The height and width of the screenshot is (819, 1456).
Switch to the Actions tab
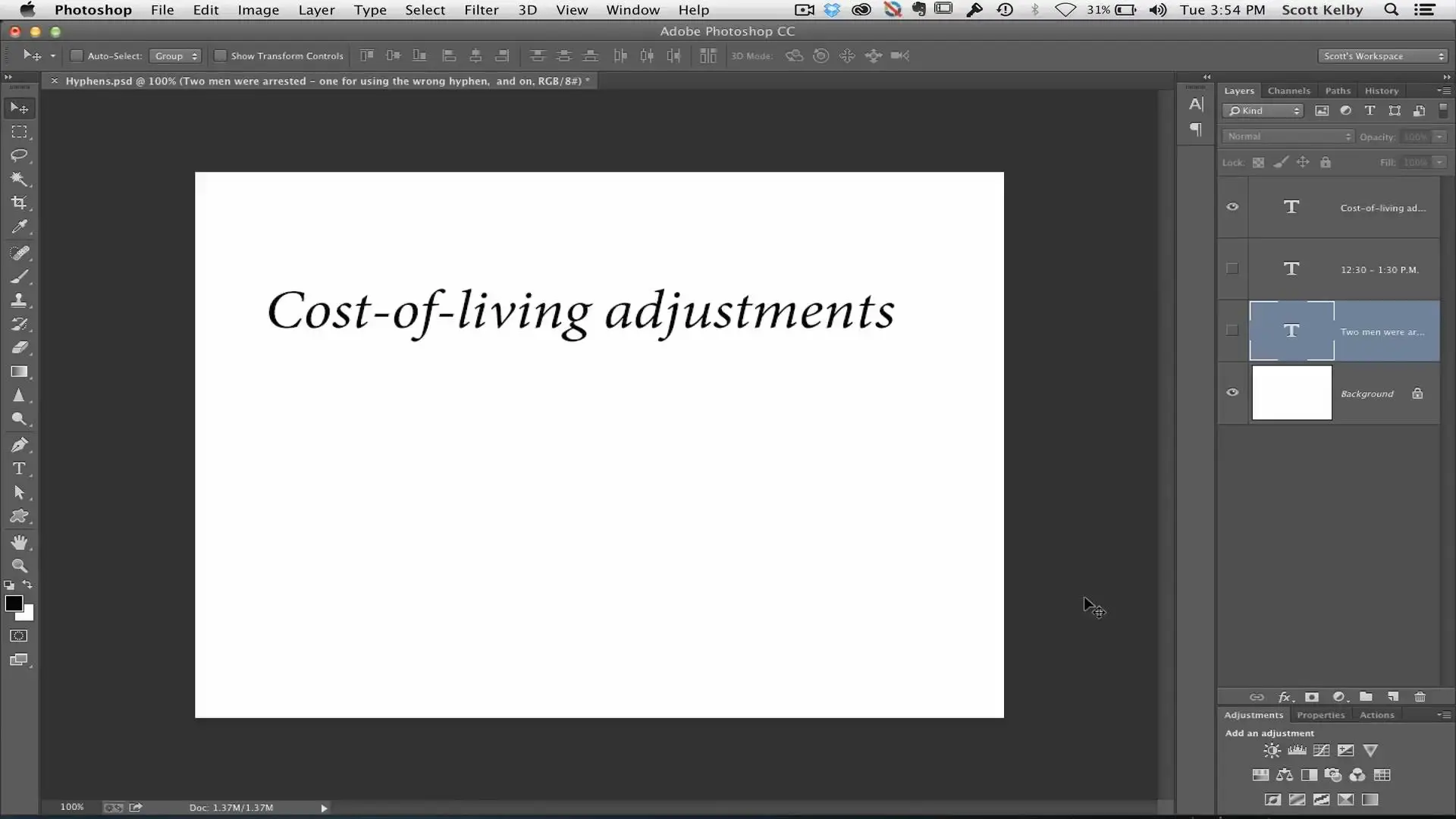pyautogui.click(x=1376, y=714)
